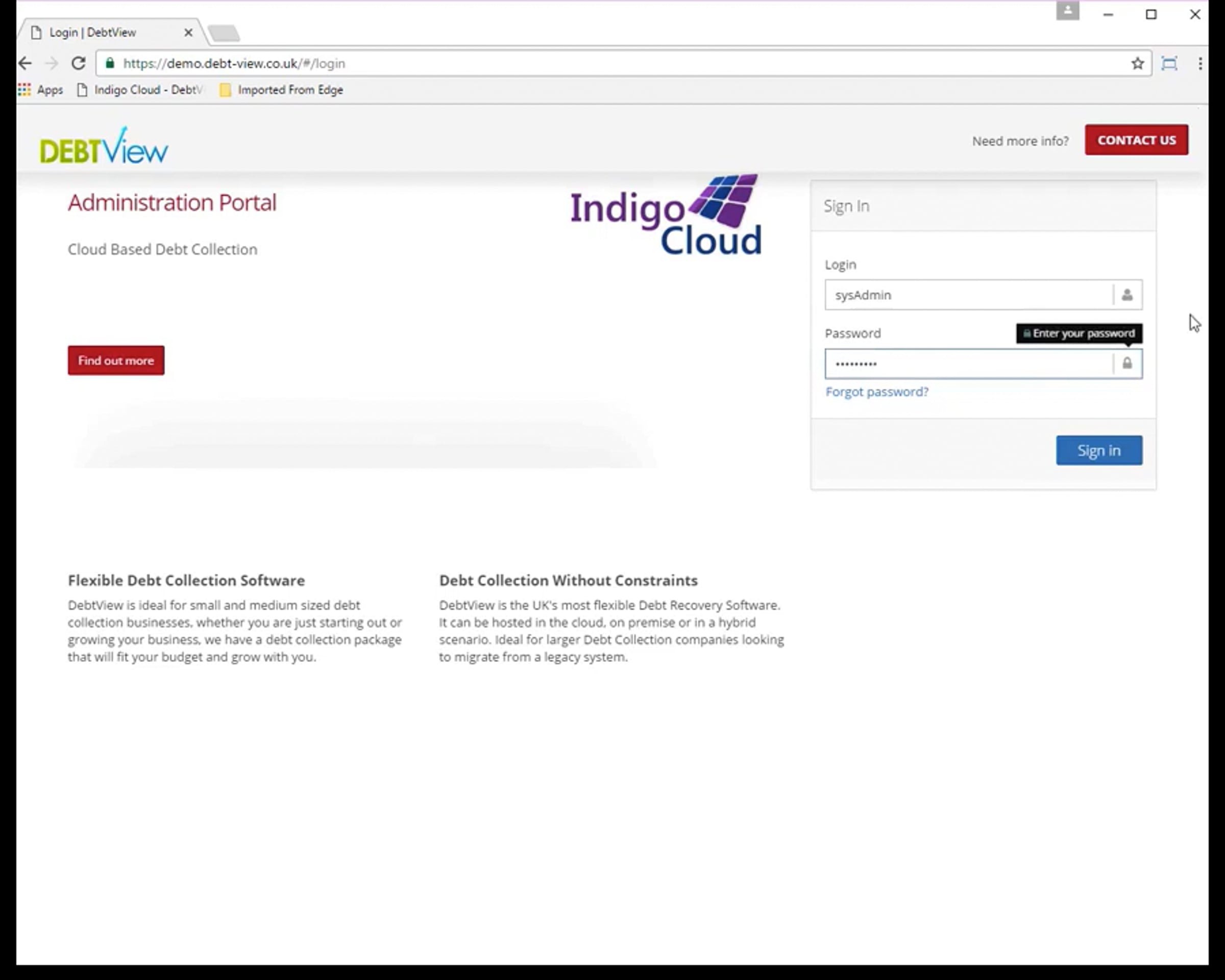Minimize the browser window
The height and width of the screenshot is (980, 1225).
click(1108, 15)
